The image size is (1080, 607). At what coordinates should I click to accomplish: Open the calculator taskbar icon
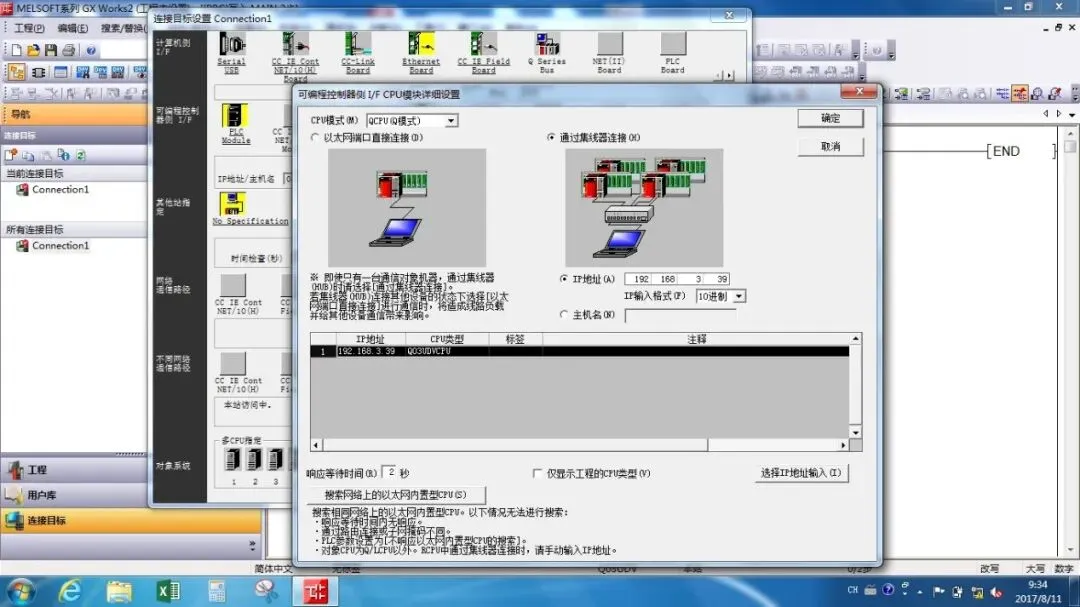point(217,591)
